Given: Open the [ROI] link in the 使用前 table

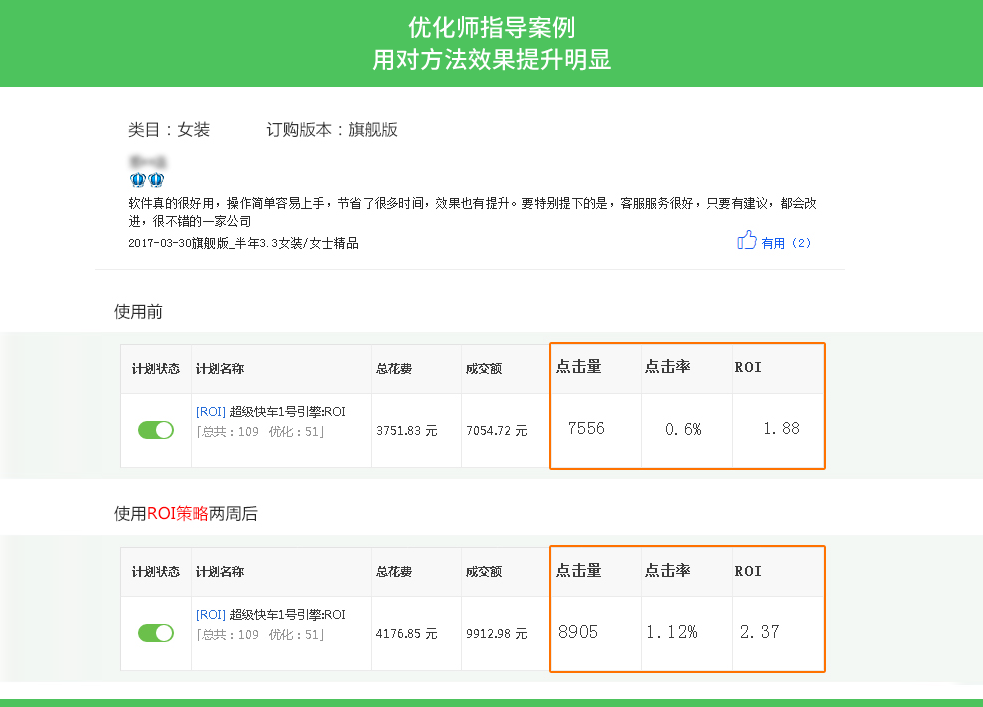Looking at the screenshot, I should coord(211,412).
